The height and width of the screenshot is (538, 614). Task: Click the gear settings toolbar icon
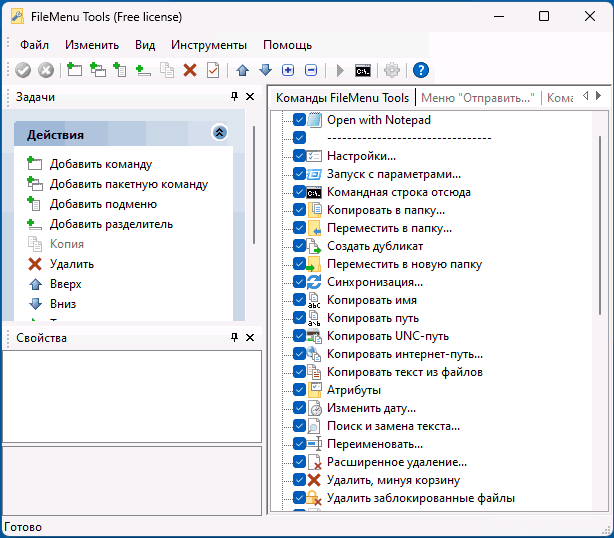coord(392,70)
